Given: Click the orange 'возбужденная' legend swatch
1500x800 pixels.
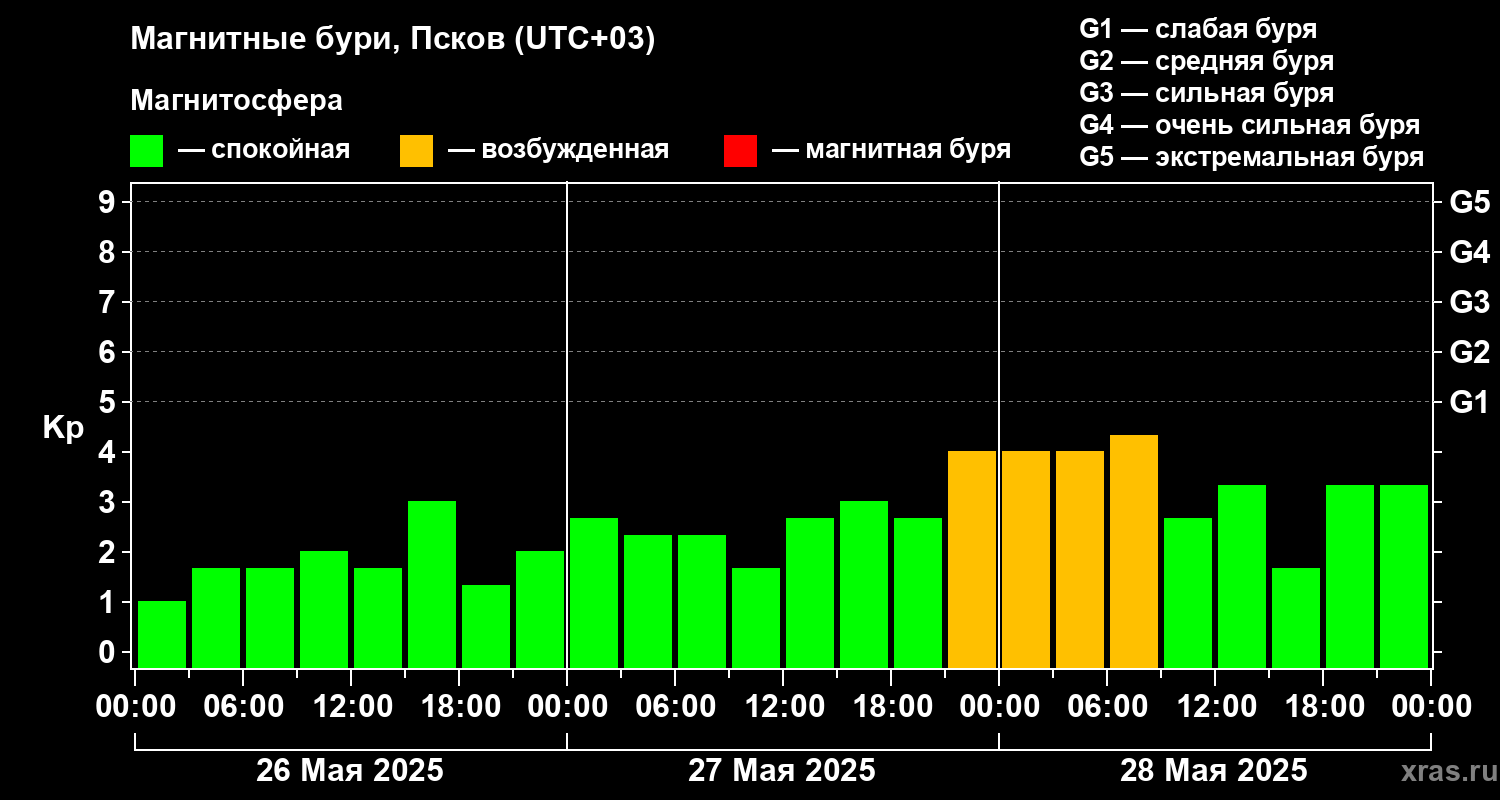Looking at the screenshot, I should pyautogui.click(x=416, y=151).
